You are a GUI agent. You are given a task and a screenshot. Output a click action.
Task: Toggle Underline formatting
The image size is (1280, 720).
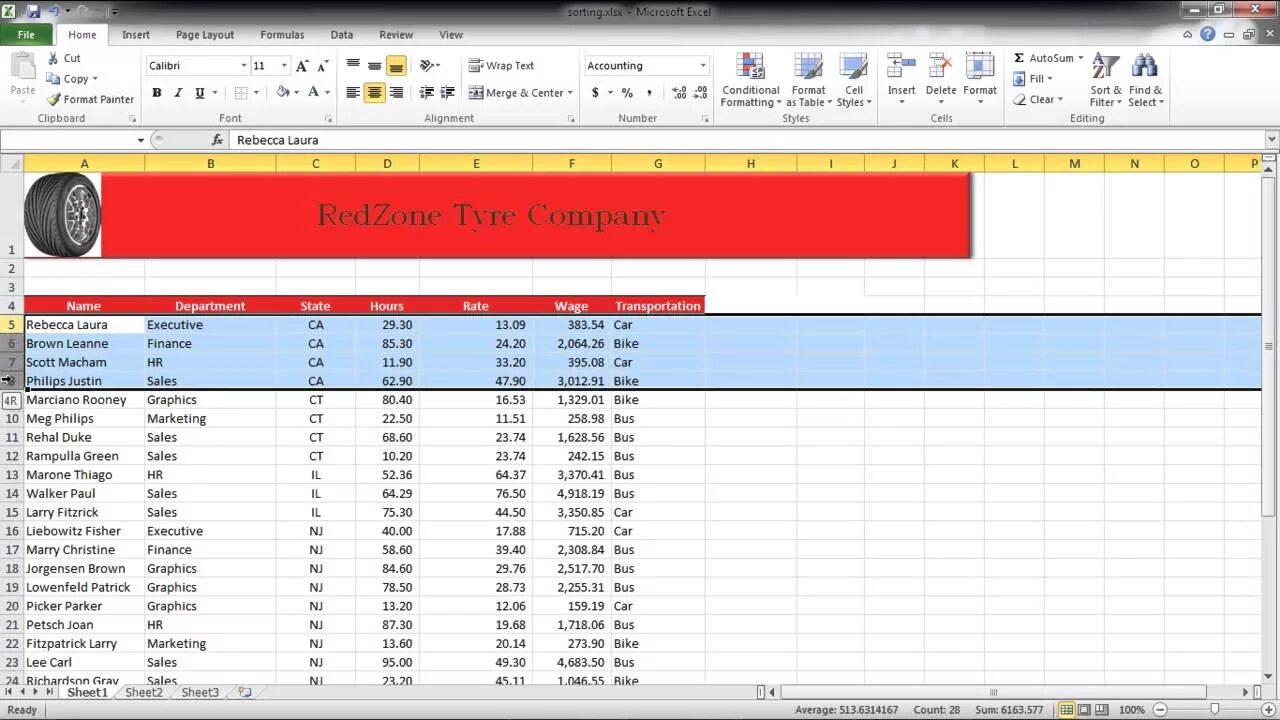tap(200, 93)
